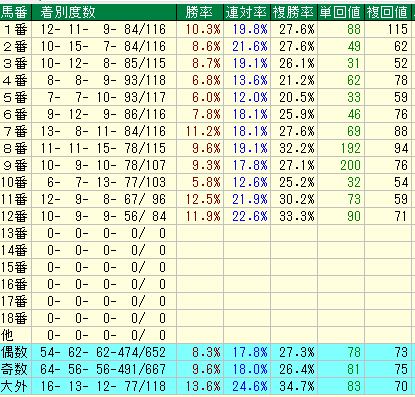This screenshot has height=397, width=415.
Task: Click 連対率 value 13.6% for 4番
Action: (x=250, y=81)
